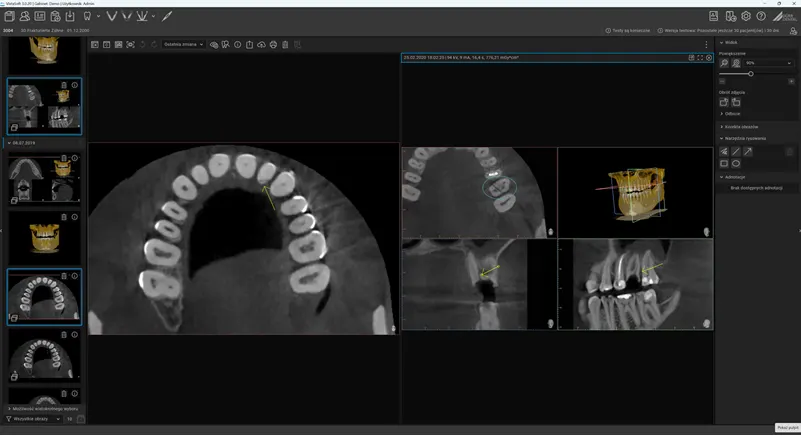Rotate image with the second rotate icon
Screen dimensions: 801x436
736,102
